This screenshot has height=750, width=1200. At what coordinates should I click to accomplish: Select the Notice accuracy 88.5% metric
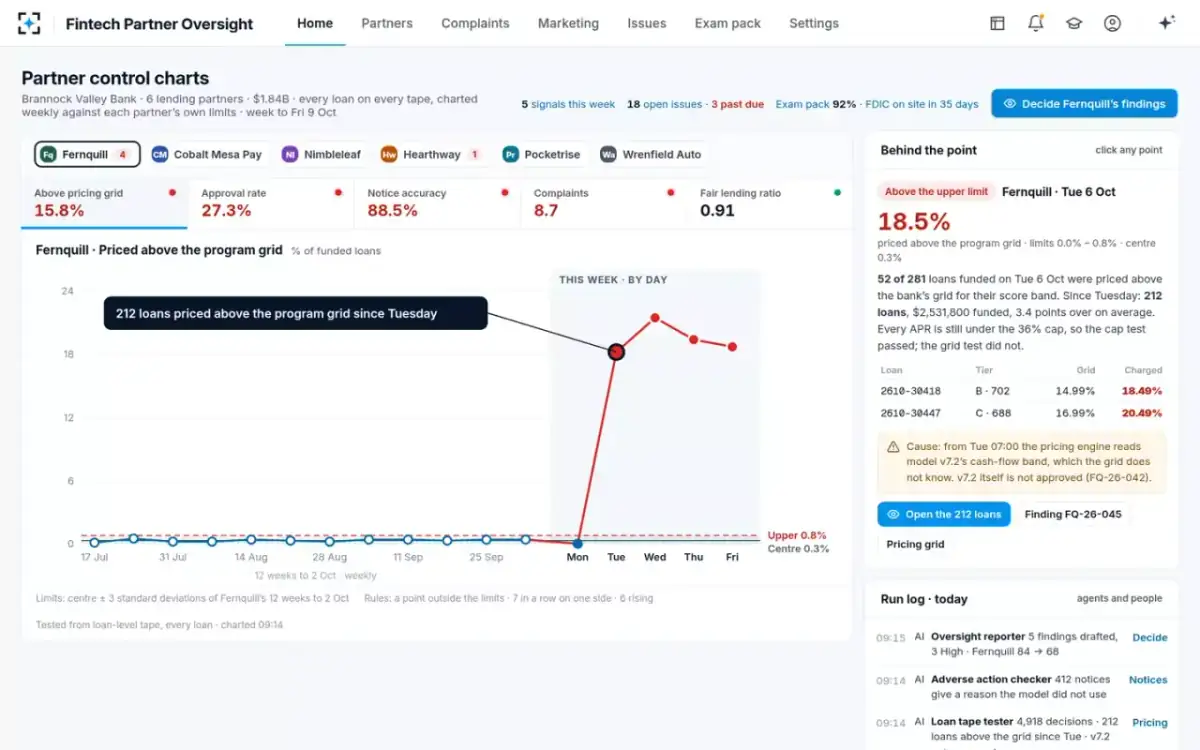click(437, 203)
